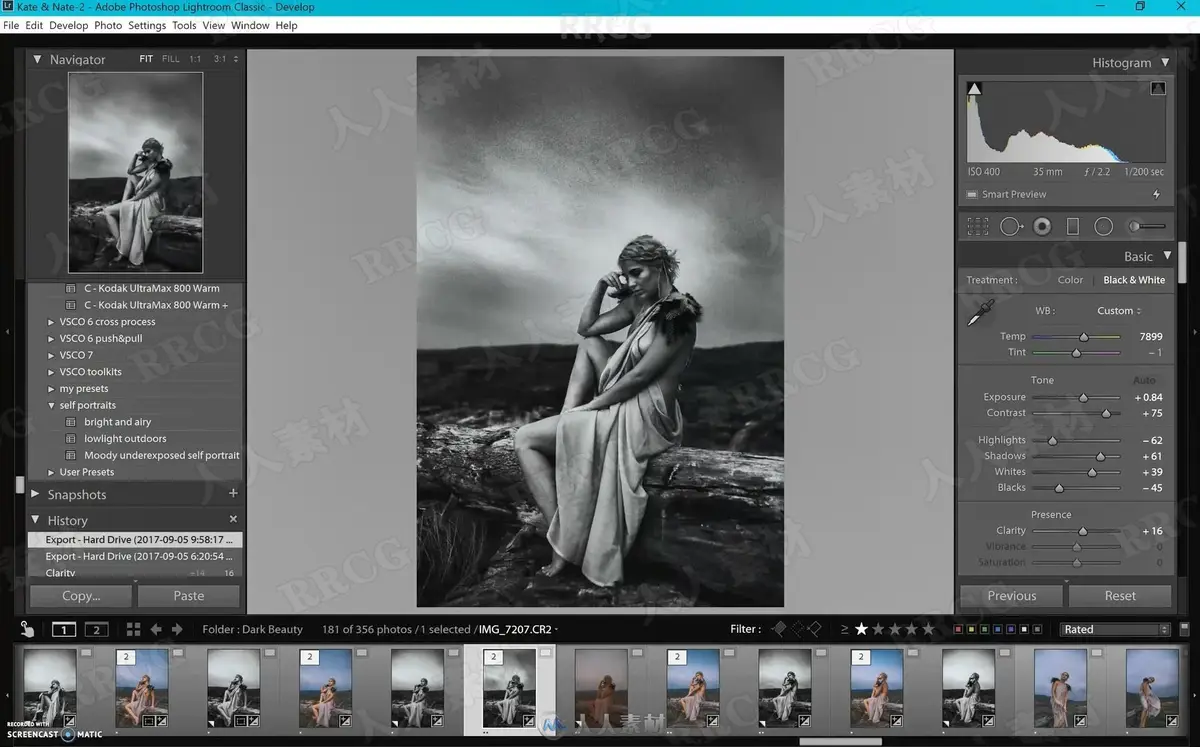Go forward with the right arrow icon
Image resolution: width=1200 pixels, height=747 pixels.
pos(177,629)
